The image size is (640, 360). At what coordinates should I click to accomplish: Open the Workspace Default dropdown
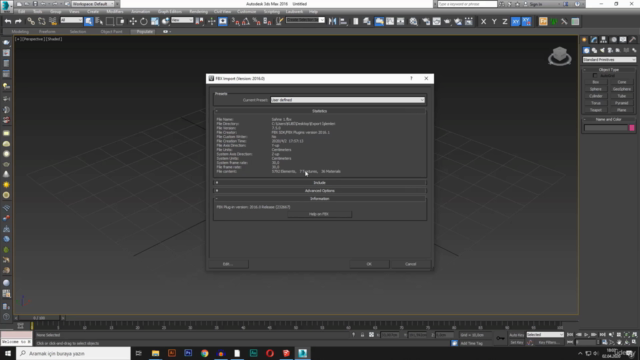92,4
